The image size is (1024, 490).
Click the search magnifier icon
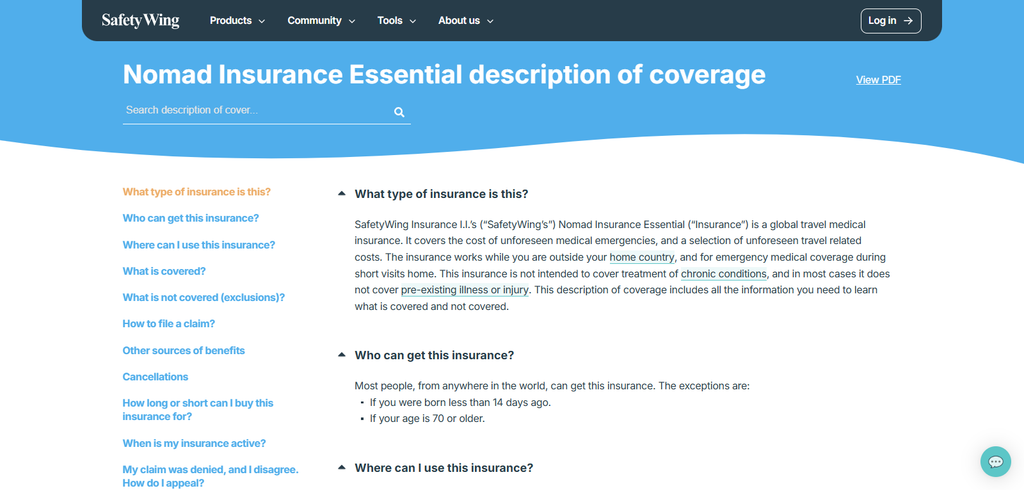[399, 112]
